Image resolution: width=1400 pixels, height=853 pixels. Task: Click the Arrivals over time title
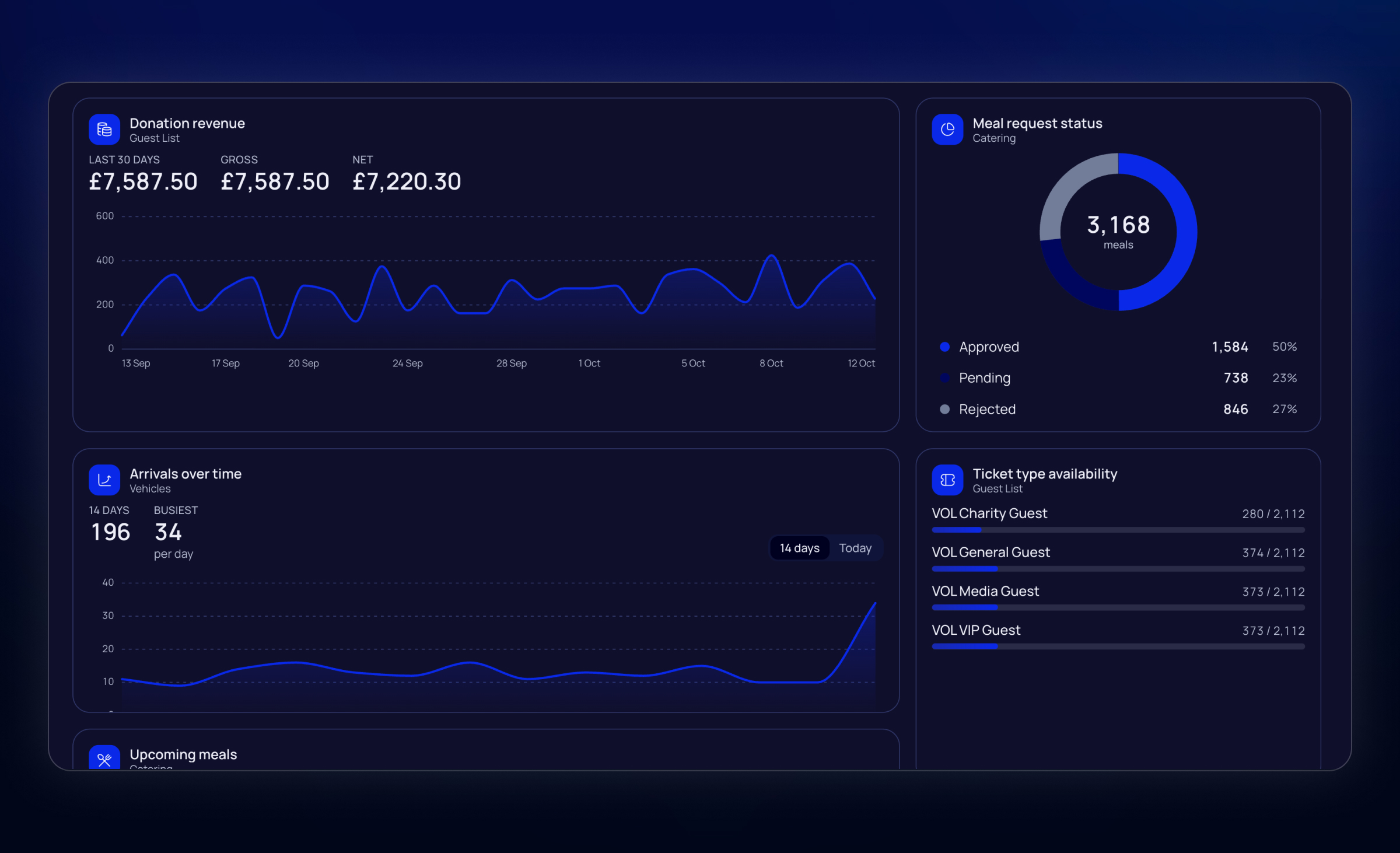coord(185,474)
